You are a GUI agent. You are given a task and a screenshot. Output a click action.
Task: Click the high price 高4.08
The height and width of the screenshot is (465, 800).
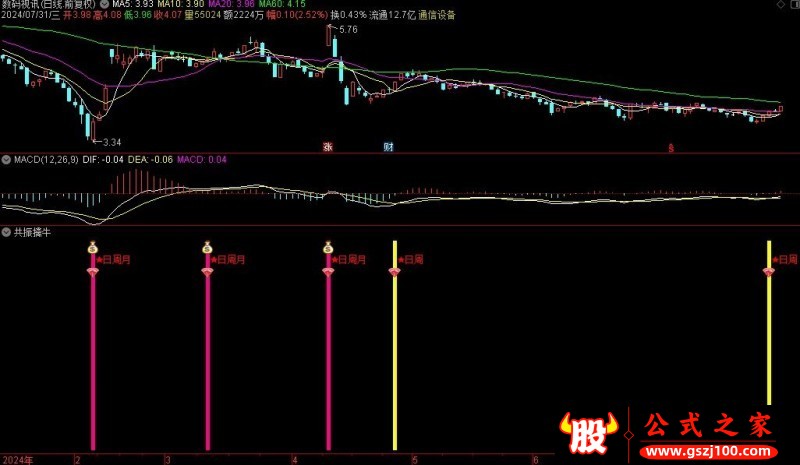coord(107,15)
